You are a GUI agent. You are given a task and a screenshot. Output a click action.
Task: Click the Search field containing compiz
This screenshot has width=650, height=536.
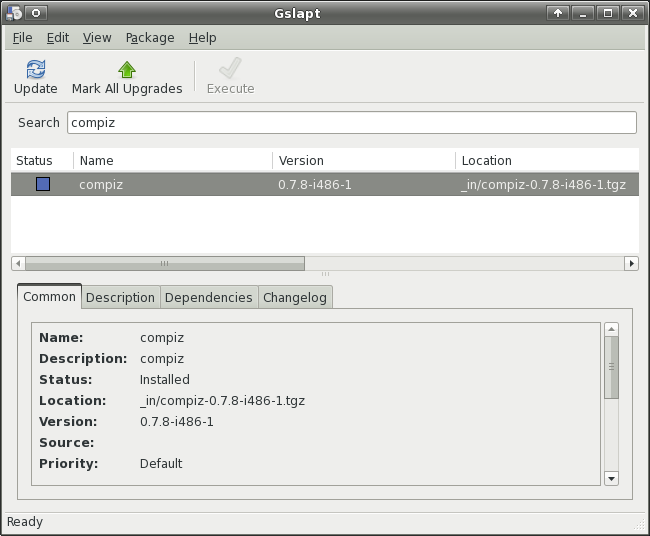(352, 122)
